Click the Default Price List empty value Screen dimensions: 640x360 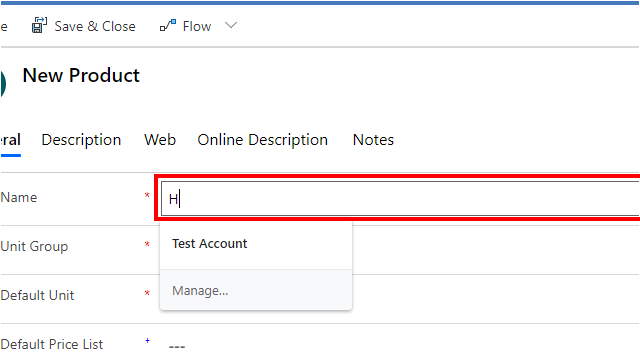tap(177, 347)
